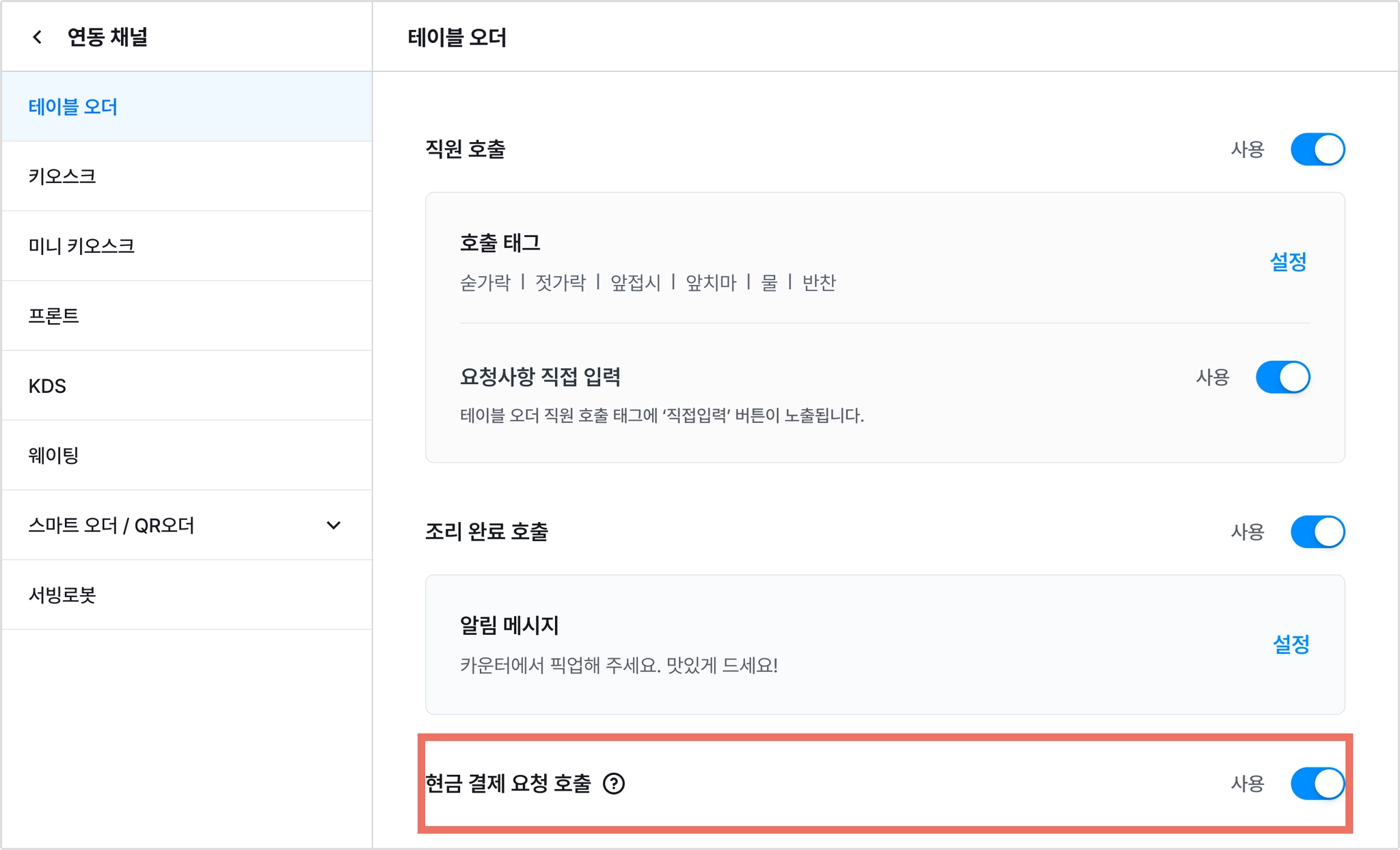The height and width of the screenshot is (850, 1400).
Task: Click the 알림 메시지 pickup message text
Action: coord(619,665)
